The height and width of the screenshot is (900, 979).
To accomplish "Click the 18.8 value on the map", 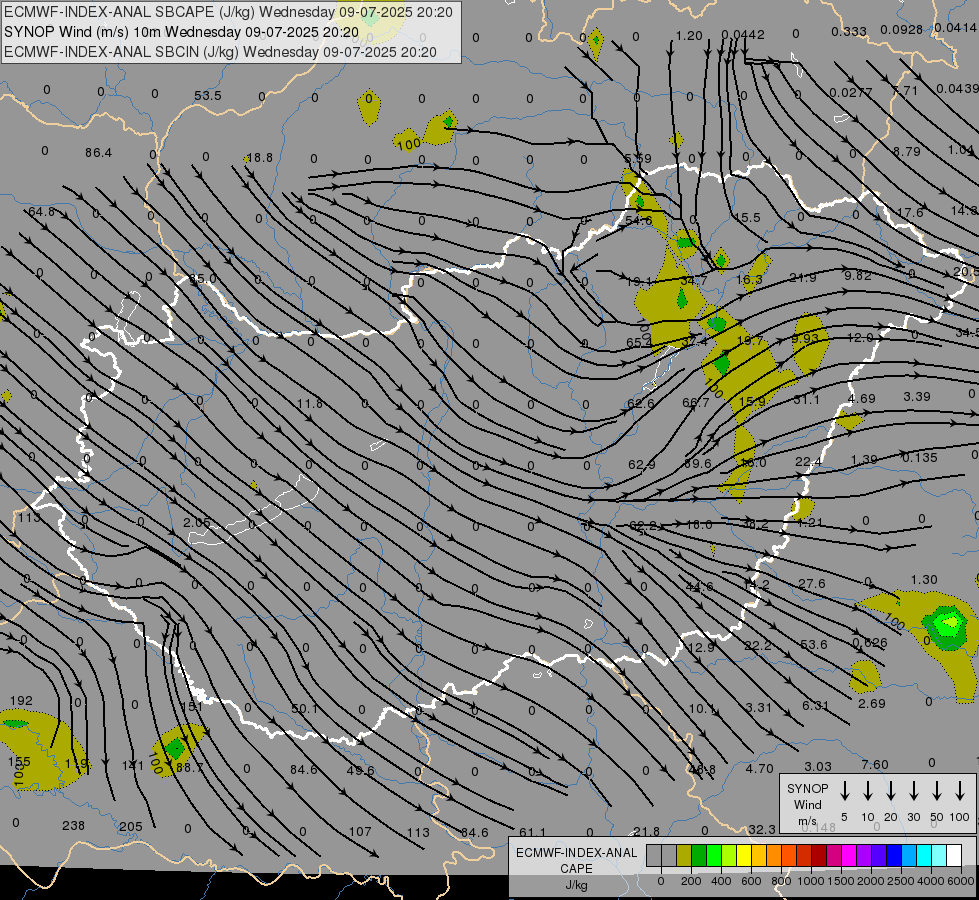I will click(x=260, y=157).
